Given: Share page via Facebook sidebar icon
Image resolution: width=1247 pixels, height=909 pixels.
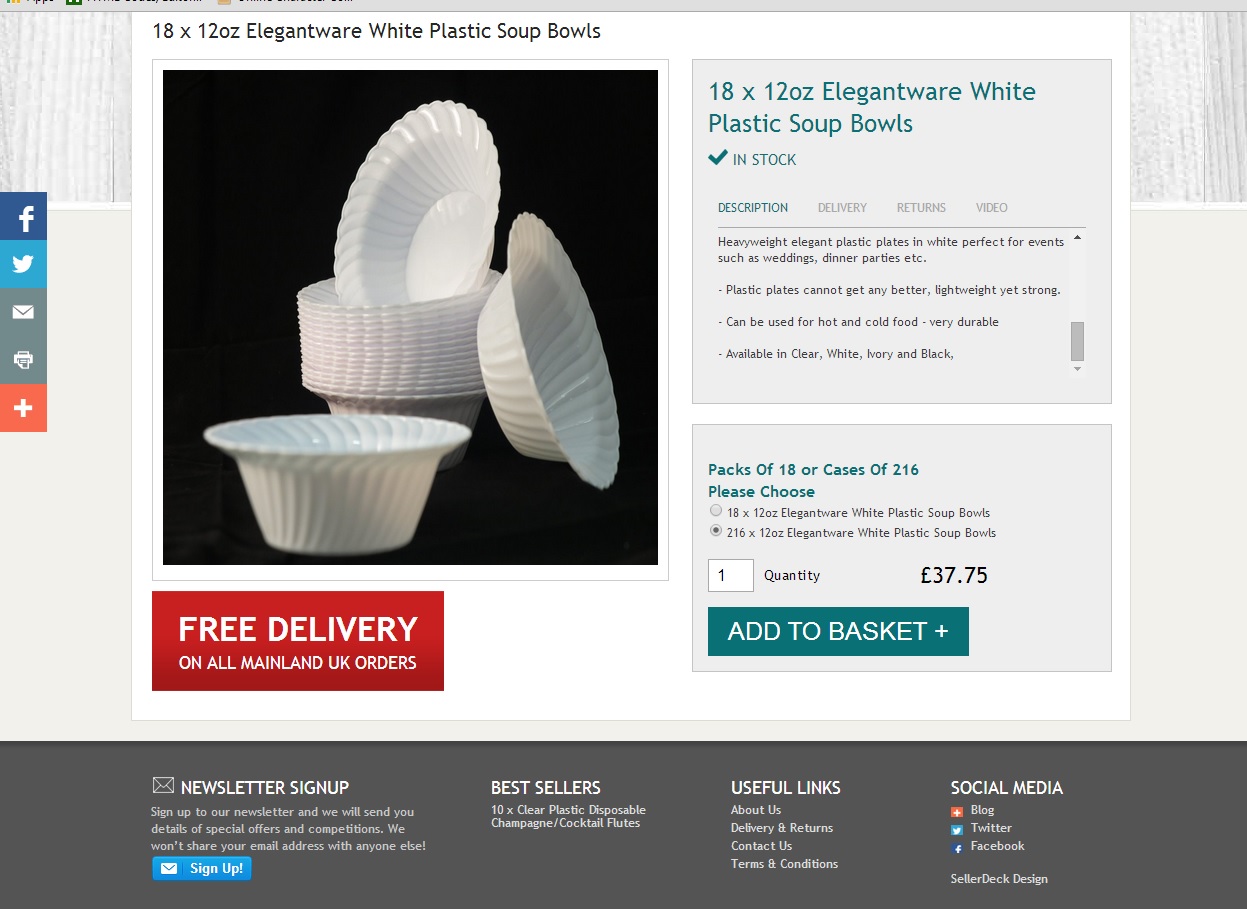Looking at the screenshot, I should tap(23, 216).
